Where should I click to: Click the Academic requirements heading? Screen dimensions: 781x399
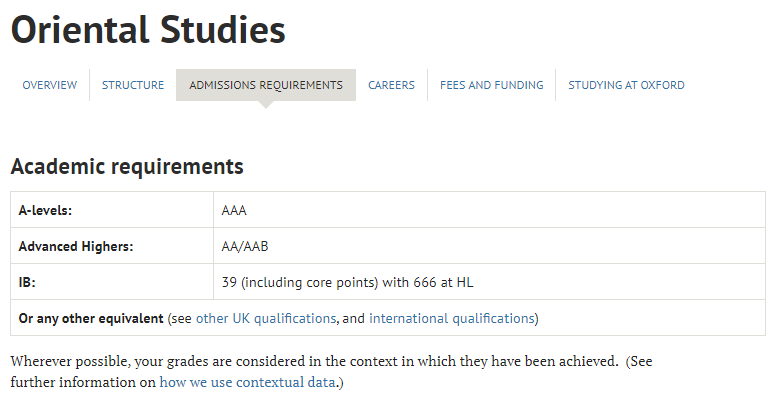point(127,166)
